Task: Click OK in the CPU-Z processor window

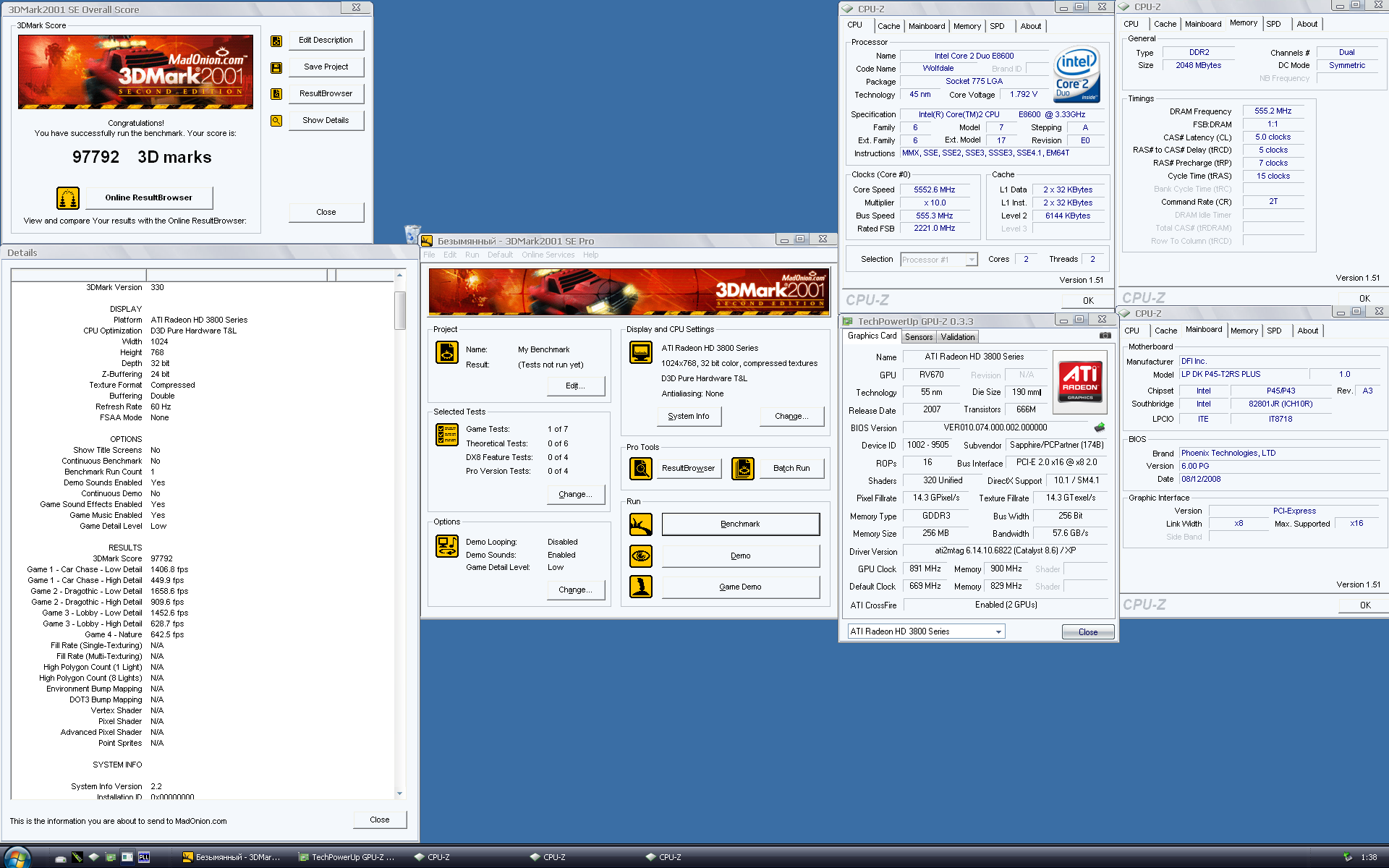Action: coord(1087,300)
